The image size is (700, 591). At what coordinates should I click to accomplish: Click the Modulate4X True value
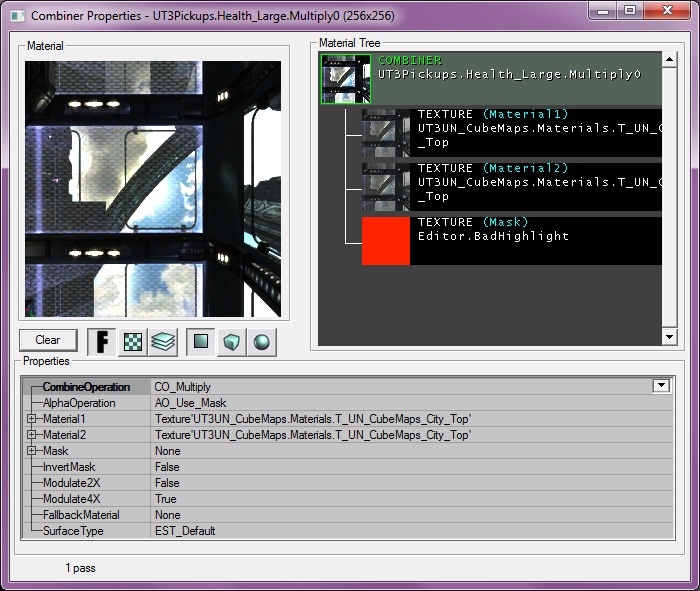[x=166, y=499]
